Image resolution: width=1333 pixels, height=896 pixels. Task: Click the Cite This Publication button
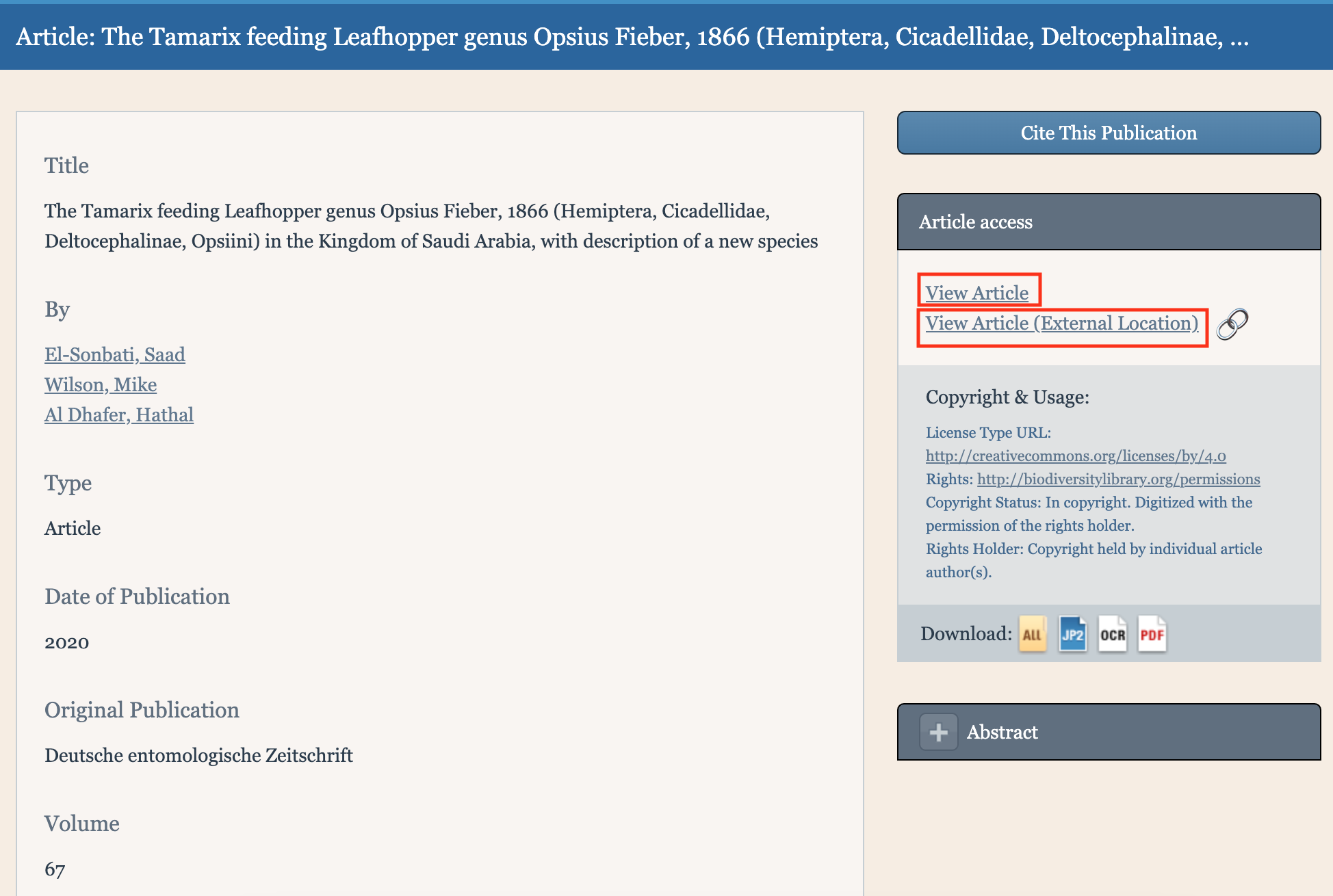(x=1108, y=132)
